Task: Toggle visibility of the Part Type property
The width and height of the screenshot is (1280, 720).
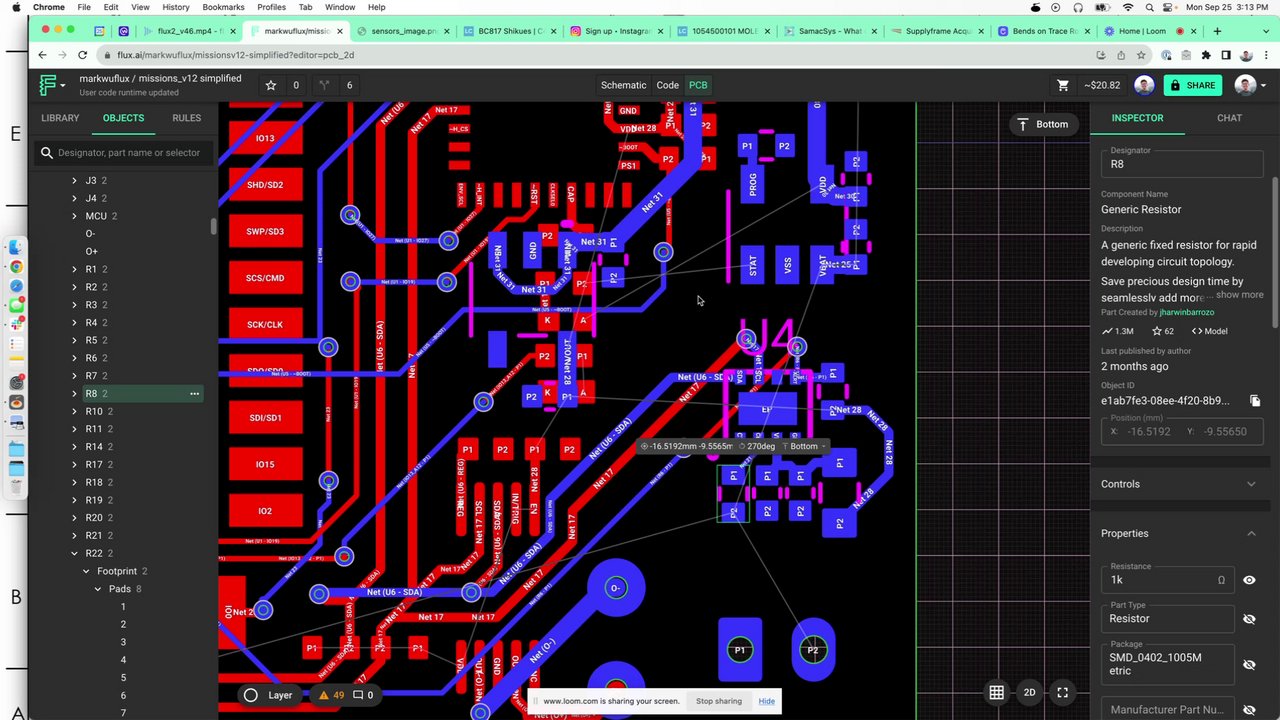Action: [x=1249, y=619]
